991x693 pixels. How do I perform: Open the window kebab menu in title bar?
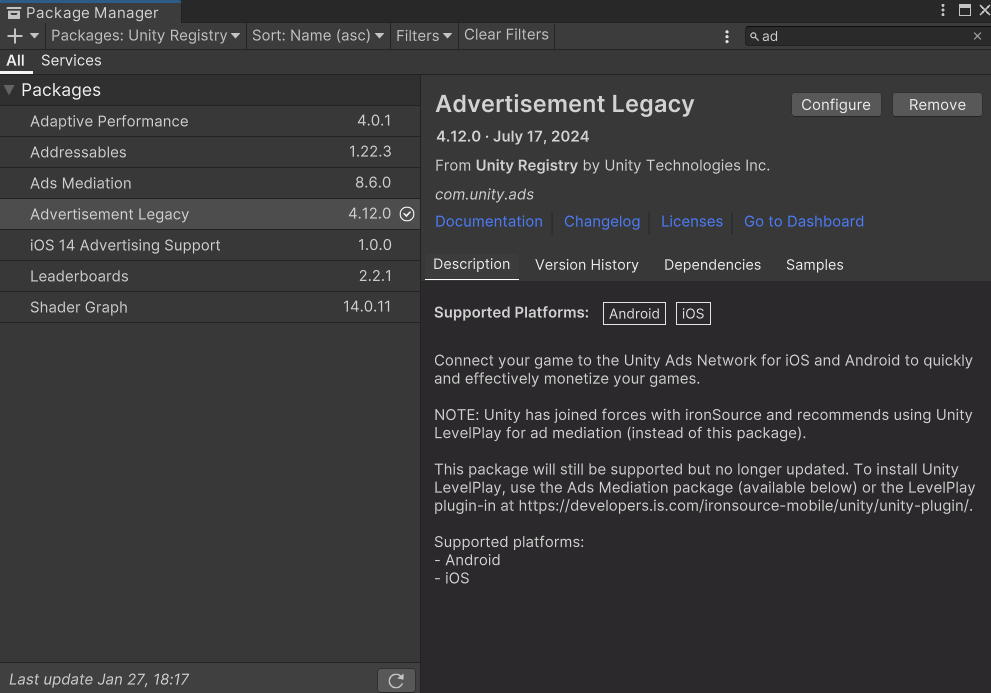pos(942,10)
